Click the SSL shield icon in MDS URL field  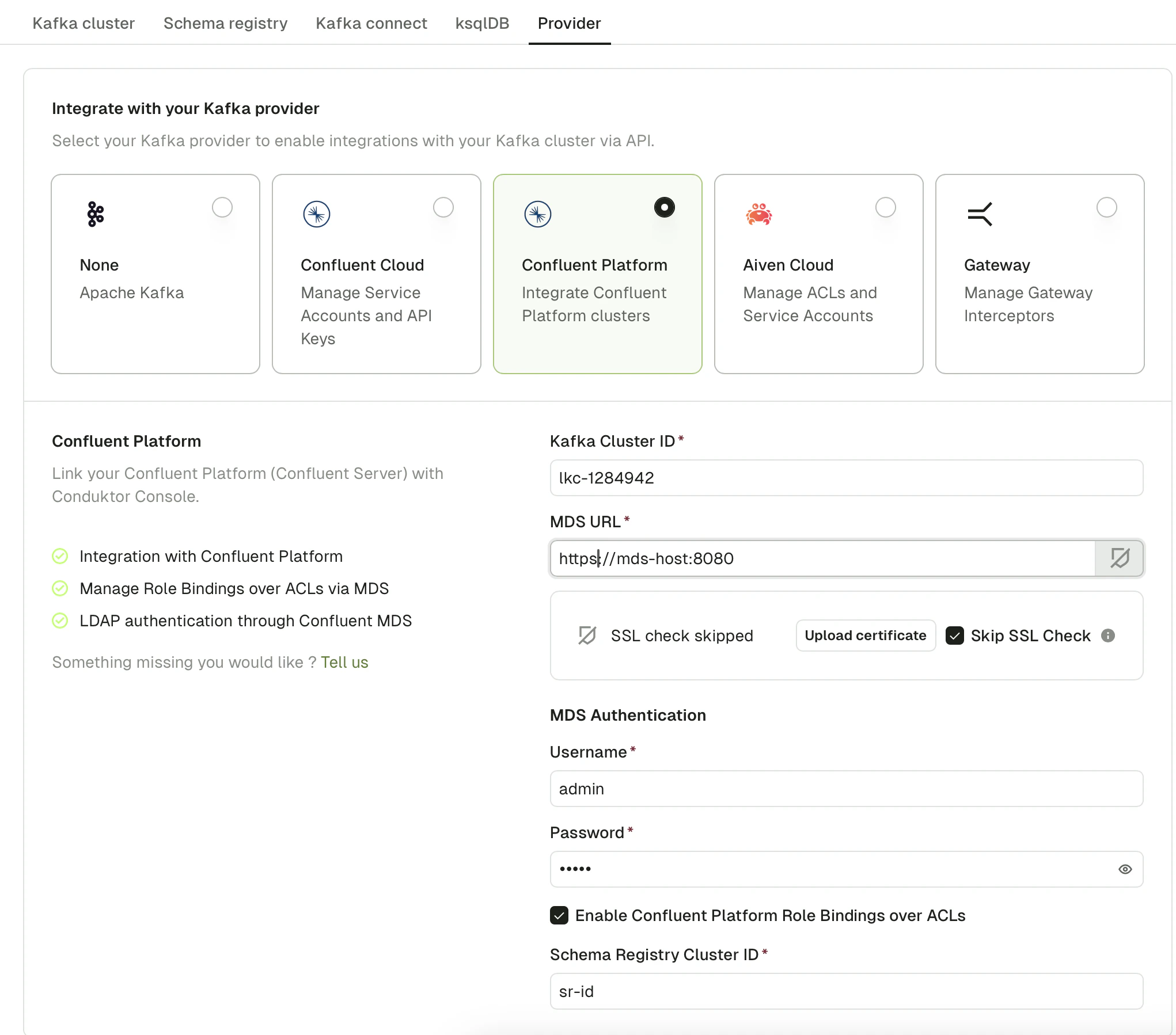click(x=1120, y=558)
